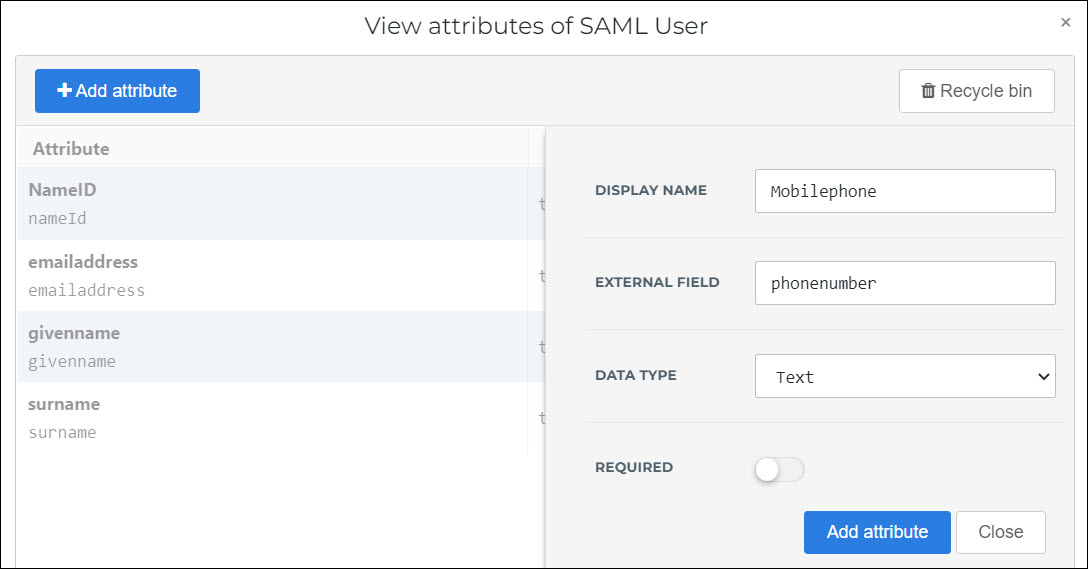Click the EXTERNAL FIELD label text

pyautogui.click(x=657, y=282)
